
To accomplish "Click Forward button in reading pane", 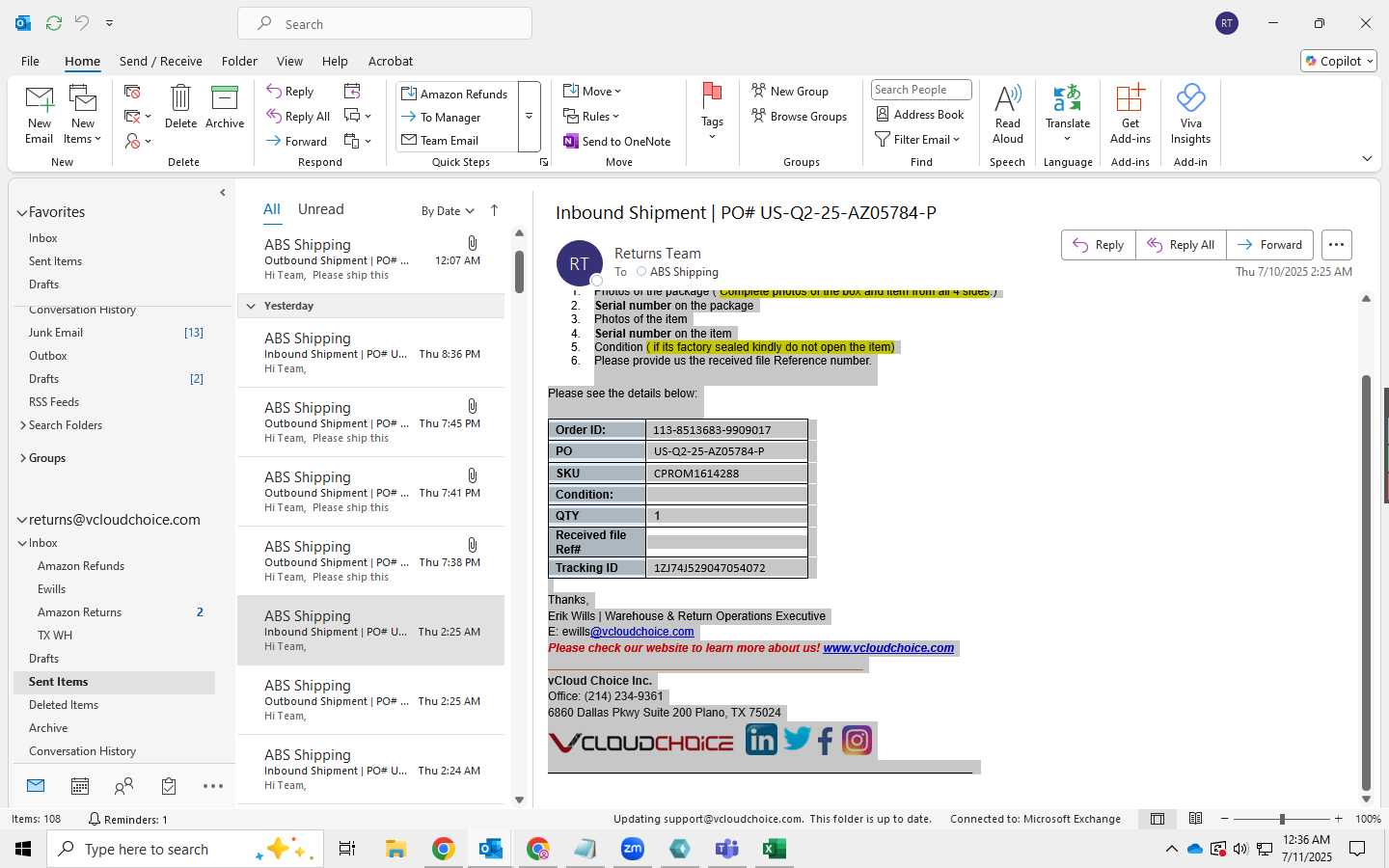I will pos(1270,245).
